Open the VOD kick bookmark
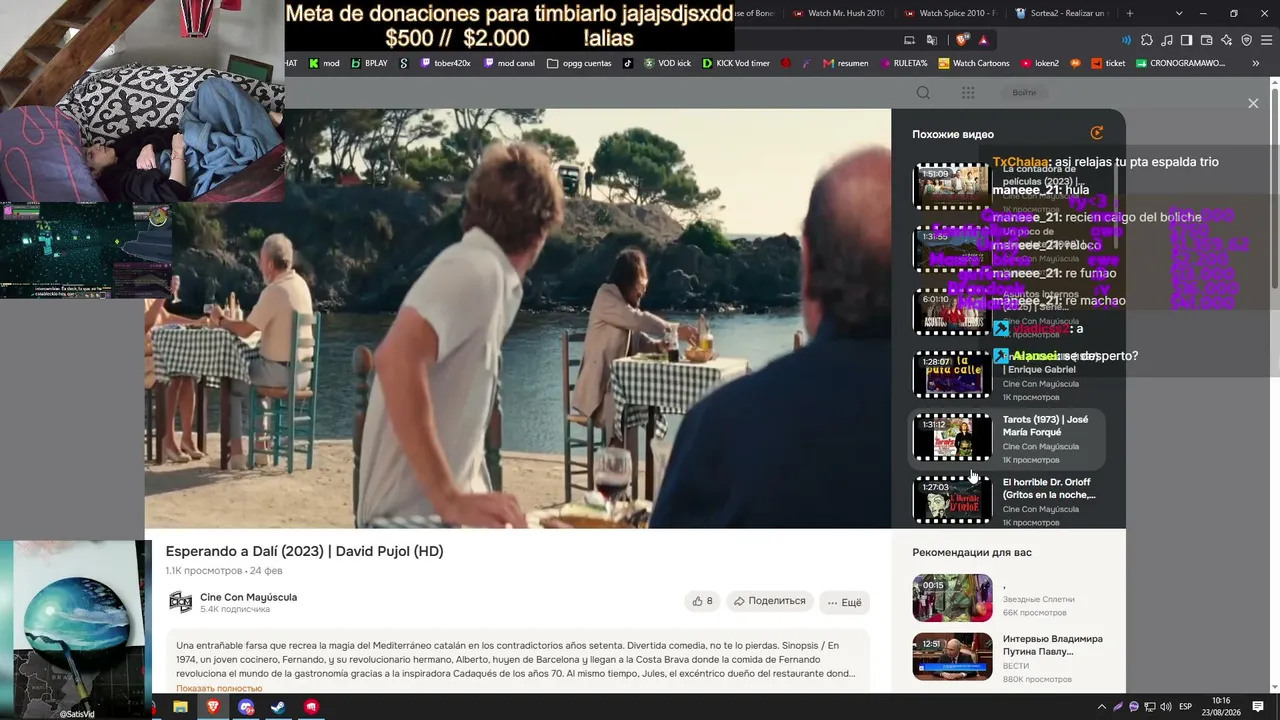Screen dimensions: 1280x720 pos(667,63)
